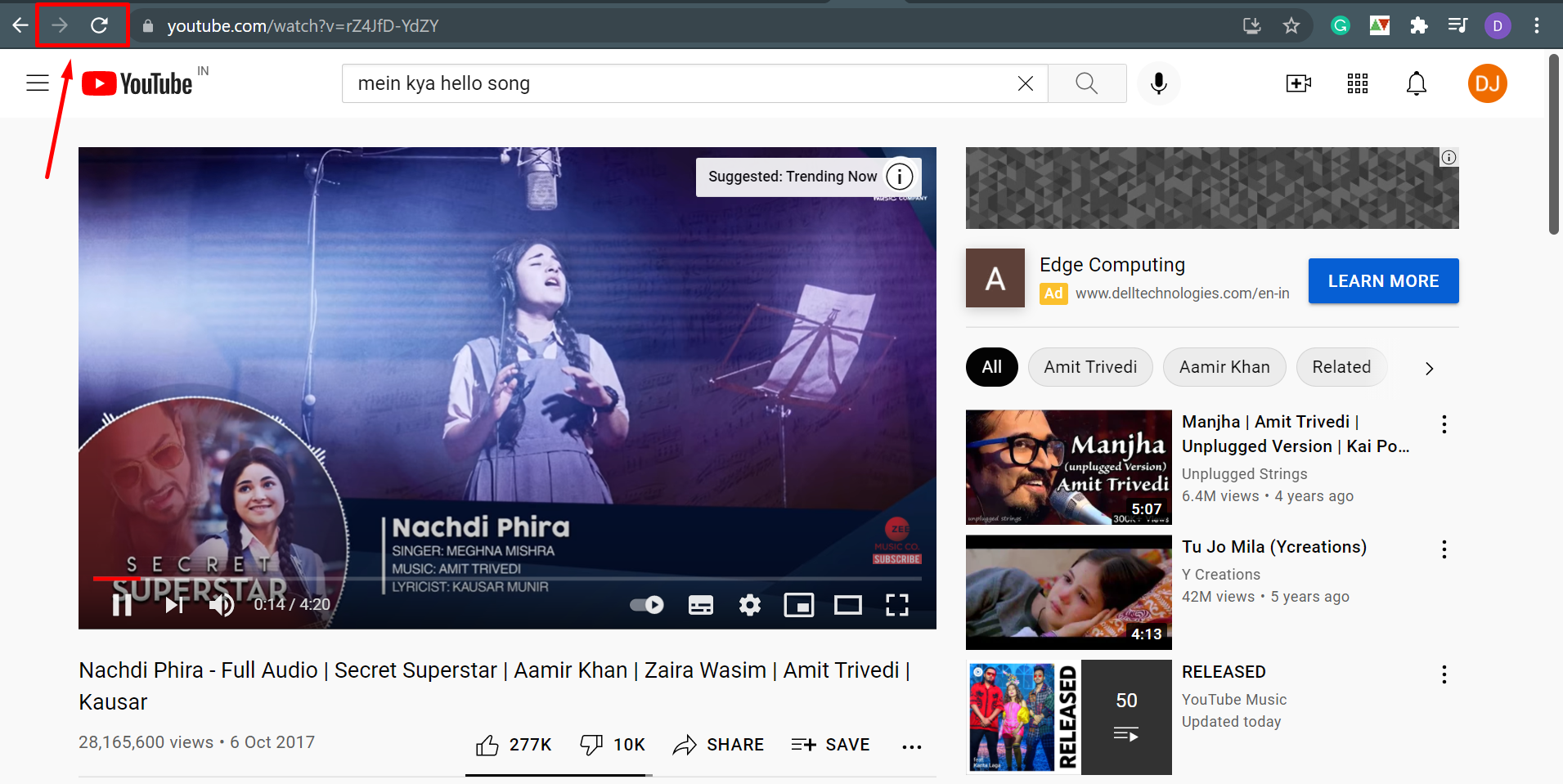Viewport: 1563px width, 784px height.
Task: Open the delltechnologies.com ad link
Action: pyautogui.click(x=1182, y=293)
